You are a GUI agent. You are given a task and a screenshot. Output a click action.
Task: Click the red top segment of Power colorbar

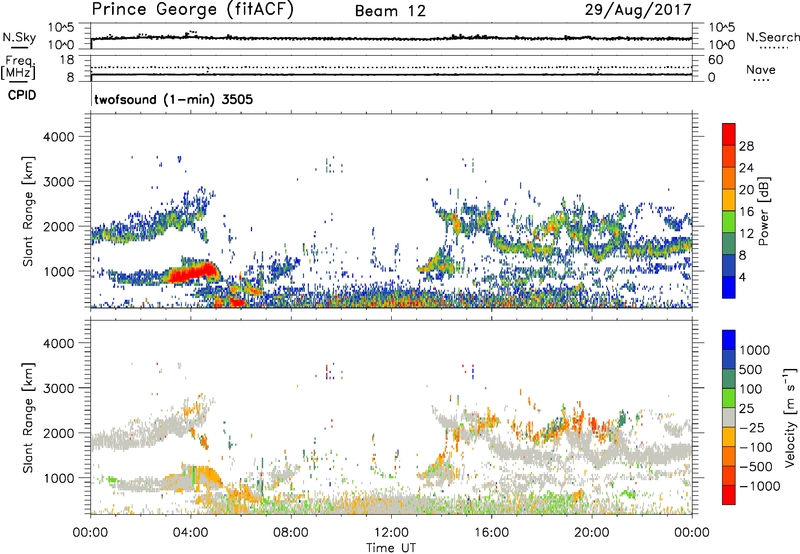point(729,135)
